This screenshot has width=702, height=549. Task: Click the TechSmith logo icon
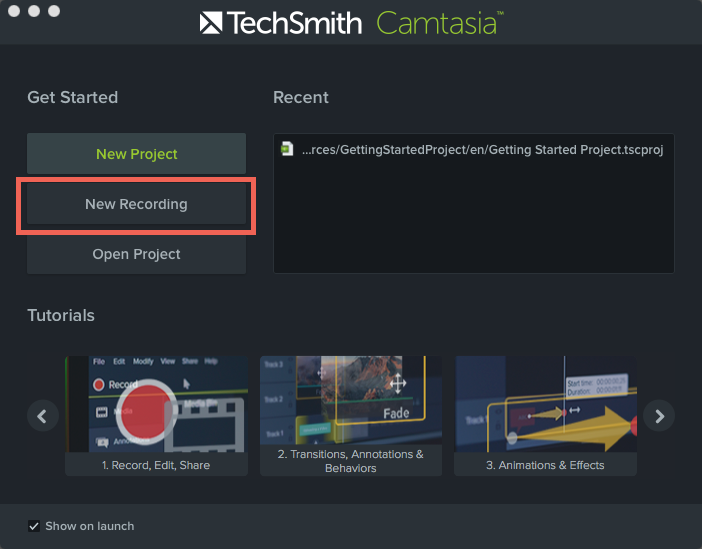[x=211, y=22]
